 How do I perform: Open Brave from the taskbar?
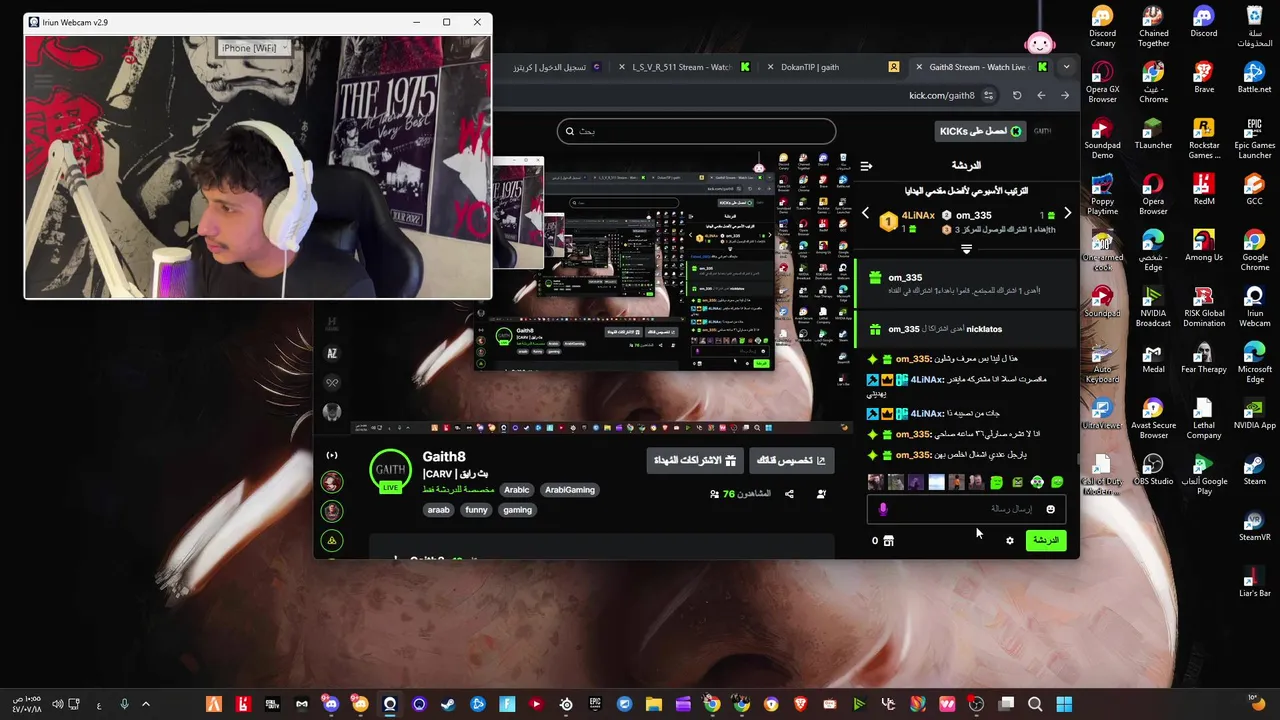[x=800, y=704]
